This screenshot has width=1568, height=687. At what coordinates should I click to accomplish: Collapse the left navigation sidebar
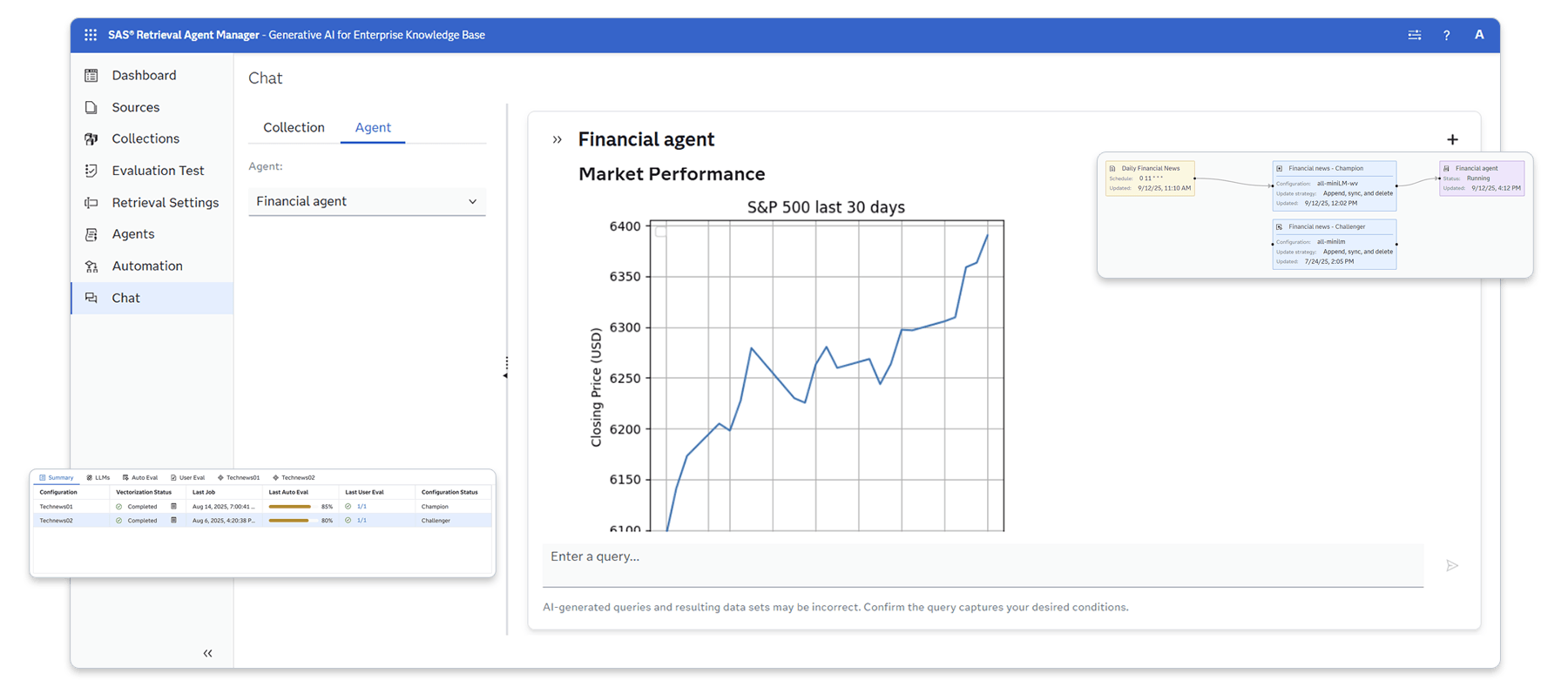207,653
